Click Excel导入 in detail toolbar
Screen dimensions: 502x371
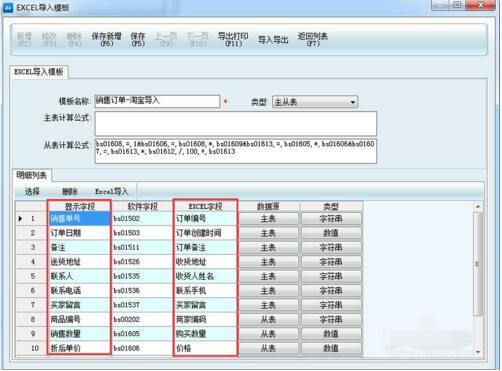(x=112, y=192)
